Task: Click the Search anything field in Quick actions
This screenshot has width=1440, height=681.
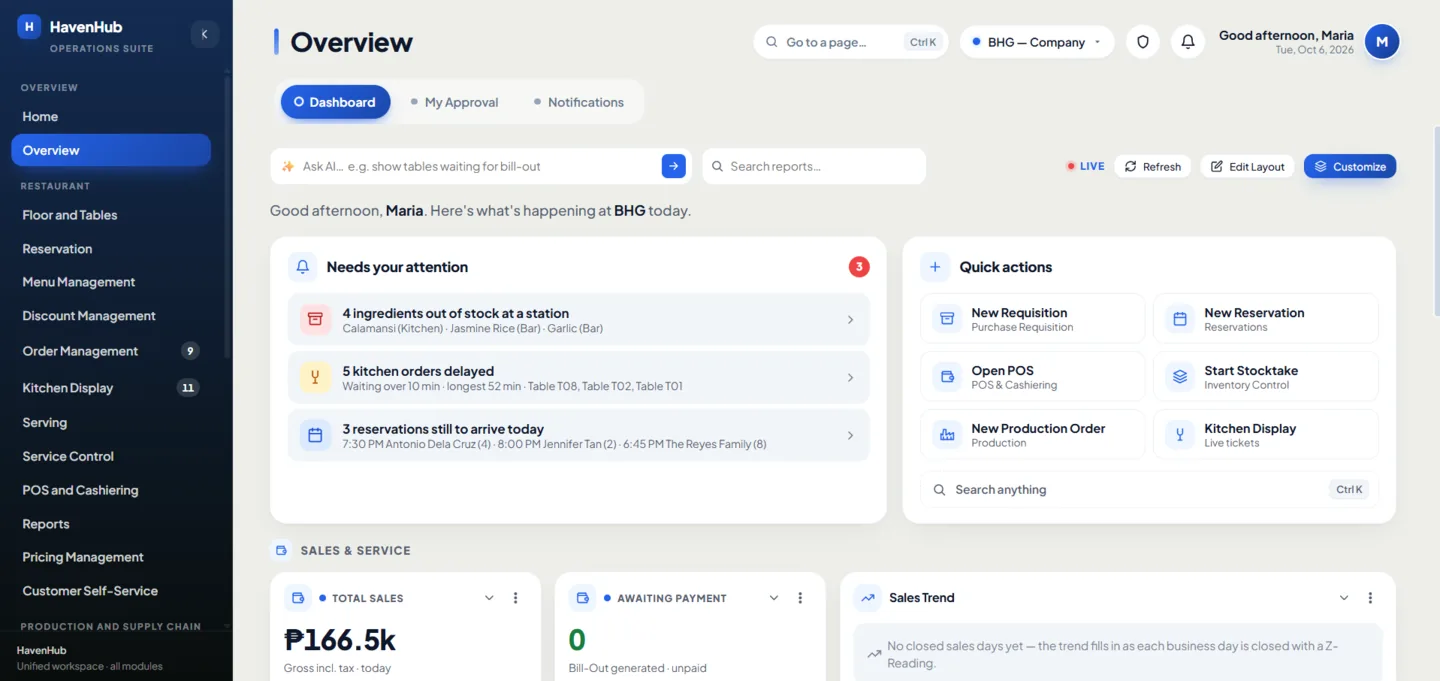Action: (1149, 489)
